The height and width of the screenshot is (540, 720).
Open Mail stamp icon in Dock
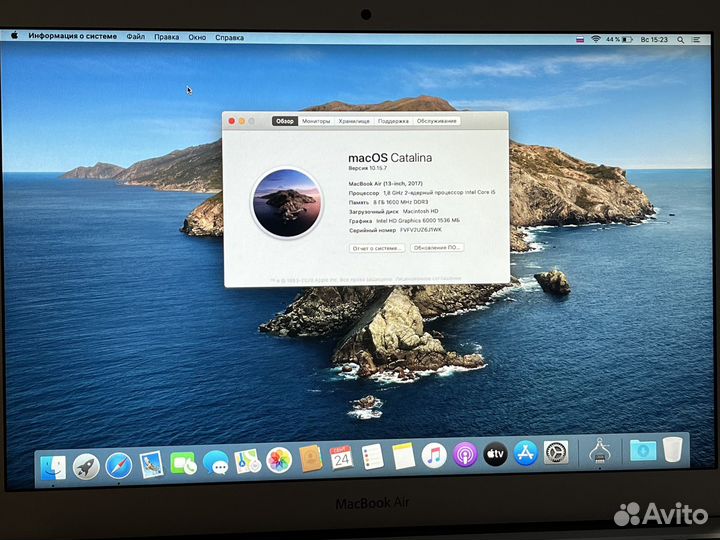pos(151,464)
